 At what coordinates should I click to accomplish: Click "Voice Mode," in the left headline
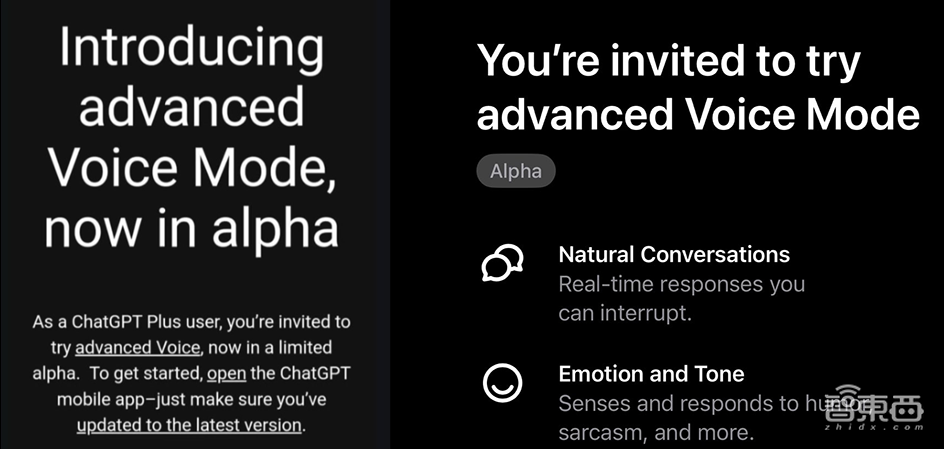tap(191, 169)
